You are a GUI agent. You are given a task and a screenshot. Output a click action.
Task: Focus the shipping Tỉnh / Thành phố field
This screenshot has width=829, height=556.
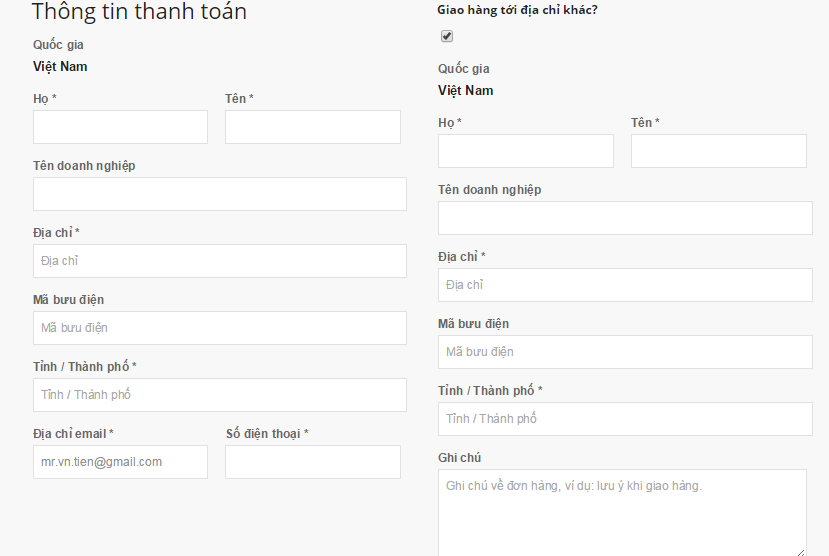click(x=625, y=419)
